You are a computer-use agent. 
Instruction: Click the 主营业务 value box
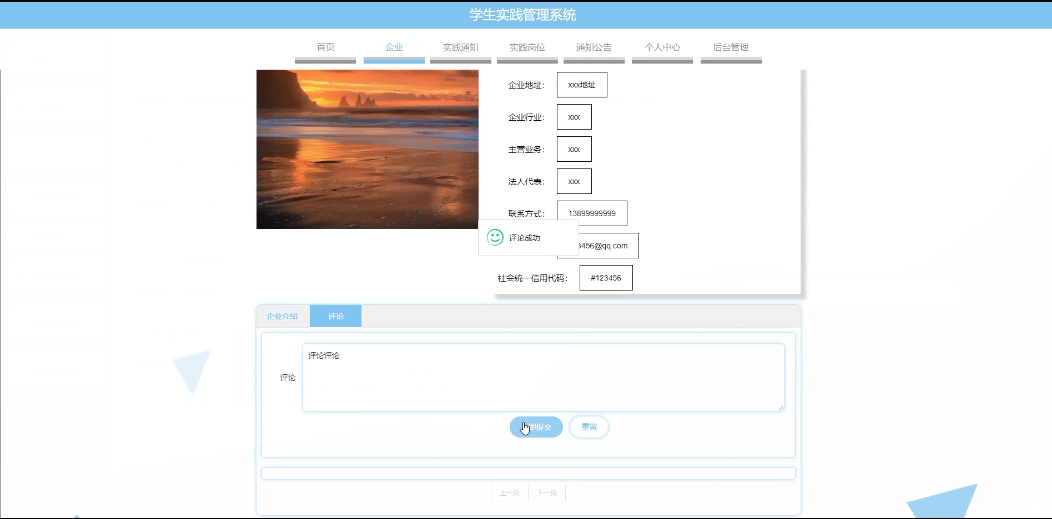coord(574,149)
